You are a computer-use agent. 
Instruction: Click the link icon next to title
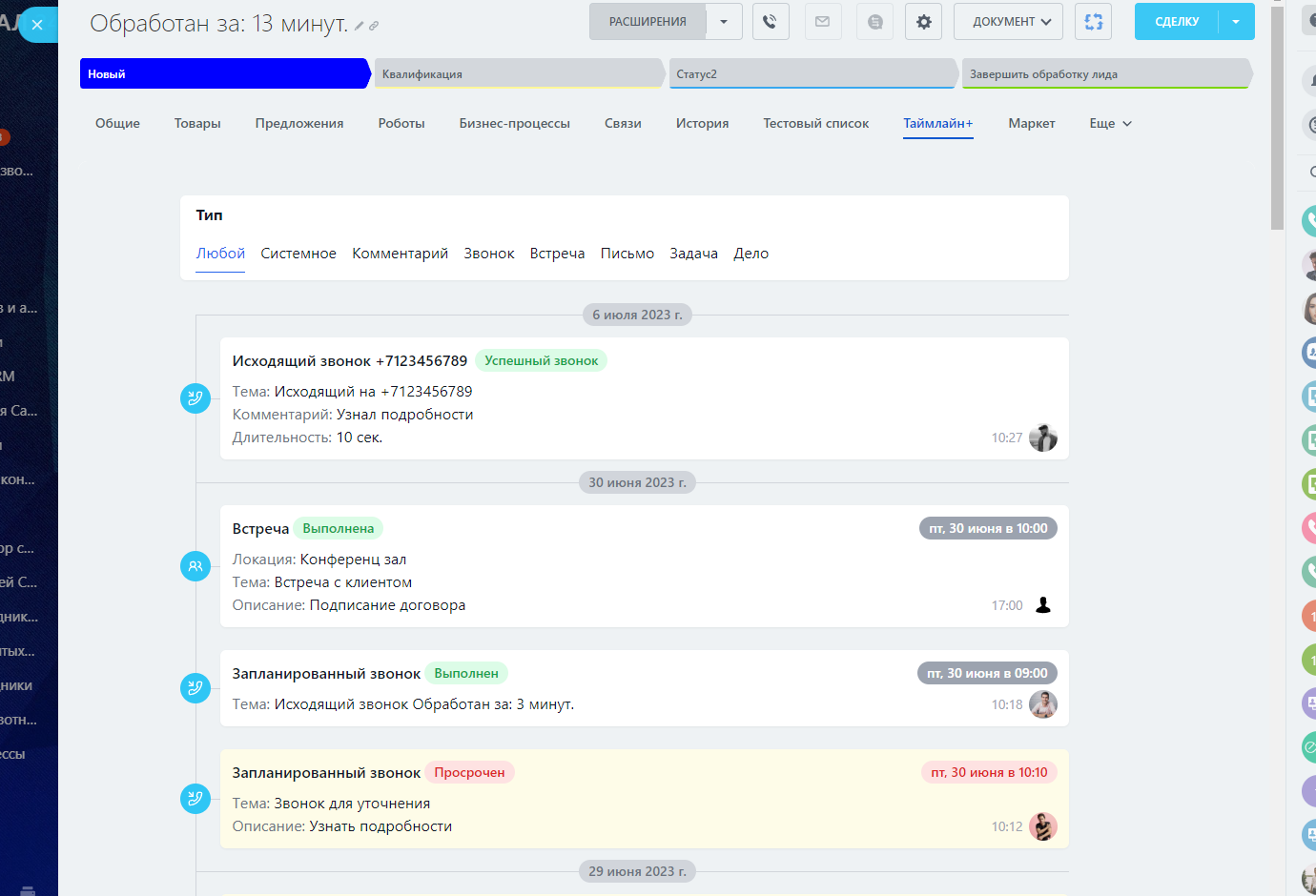coord(374,26)
